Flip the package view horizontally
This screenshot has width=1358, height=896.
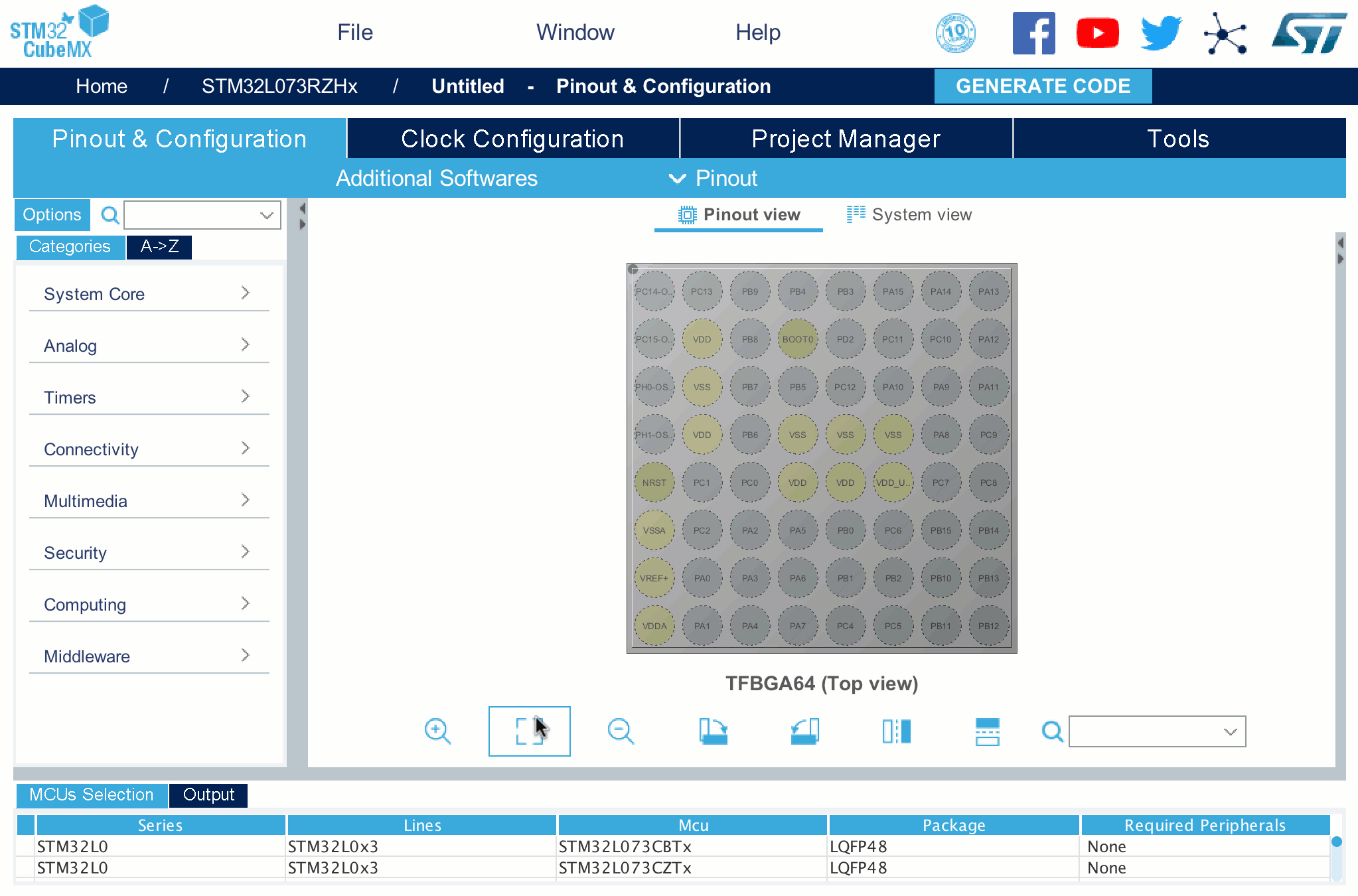click(895, 731)
